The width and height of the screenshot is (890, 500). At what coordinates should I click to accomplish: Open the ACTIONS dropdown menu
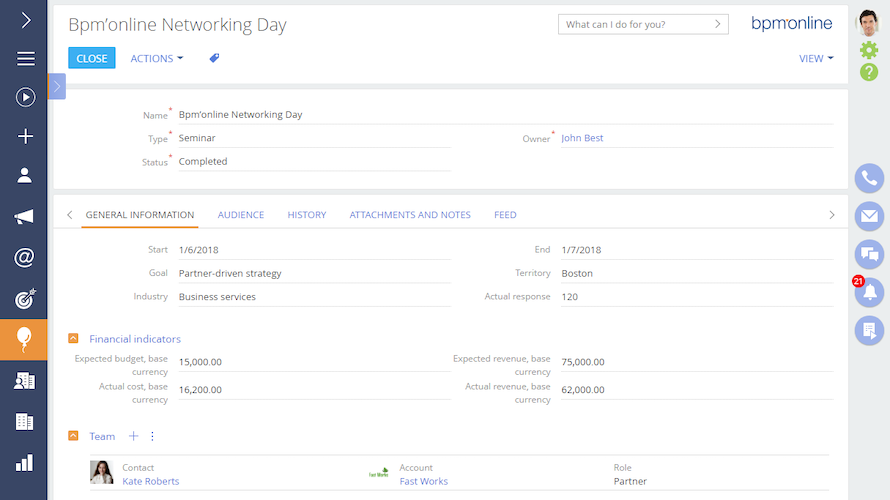pos(157,59)
